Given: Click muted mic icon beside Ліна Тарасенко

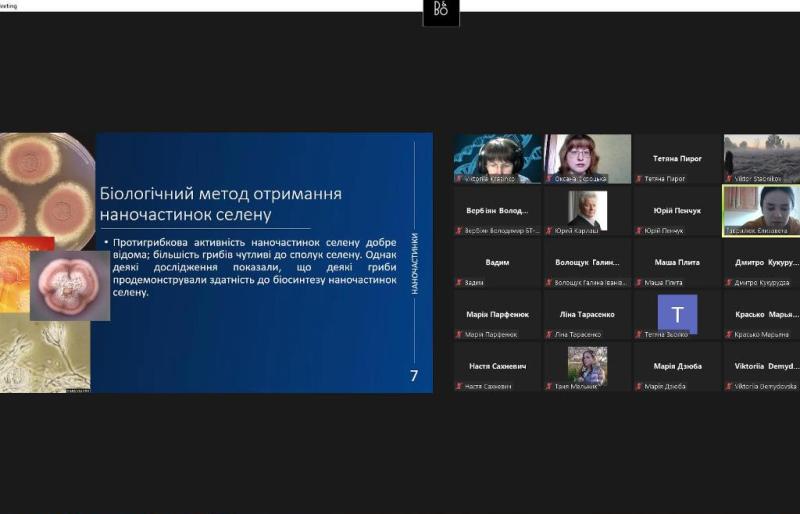Looking at the screenshot, I should point(549,335).
